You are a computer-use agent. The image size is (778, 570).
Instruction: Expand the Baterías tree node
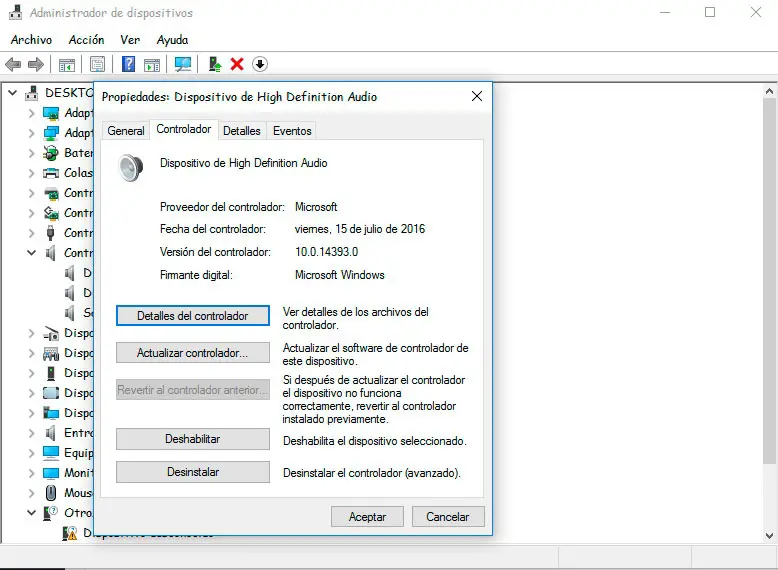click(x=31, y=153)
